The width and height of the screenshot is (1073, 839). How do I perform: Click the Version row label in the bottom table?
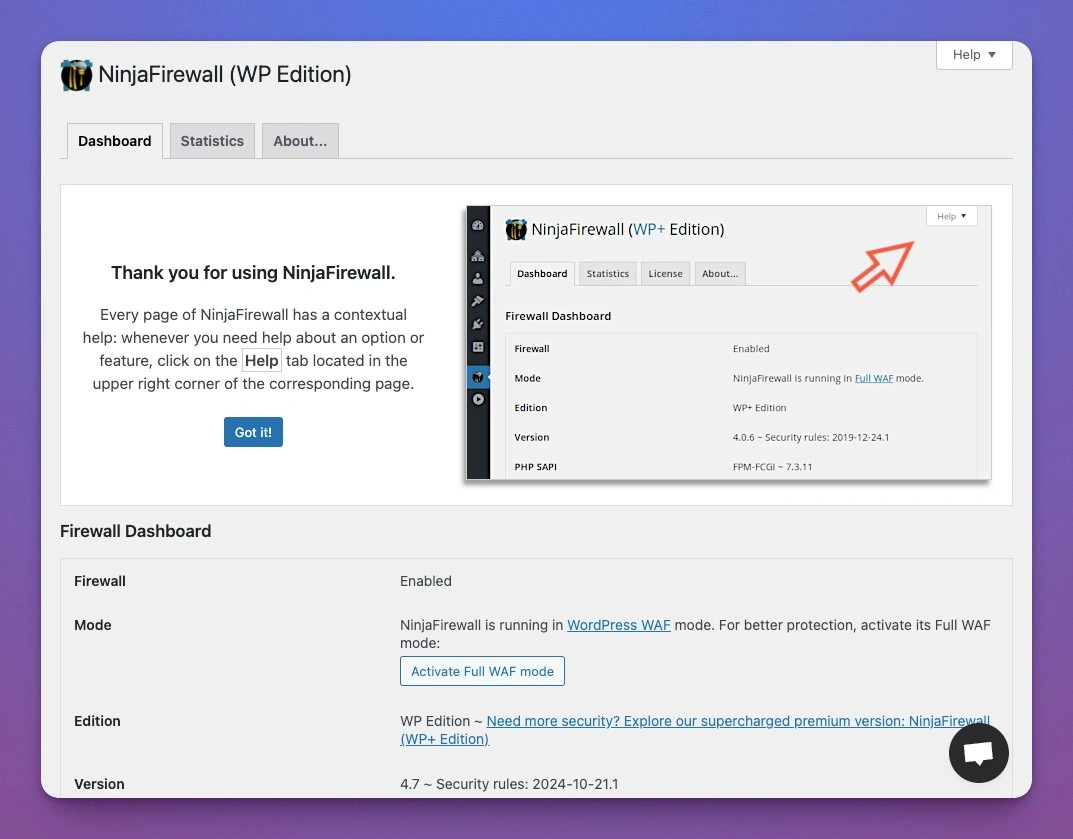point(99,784)
